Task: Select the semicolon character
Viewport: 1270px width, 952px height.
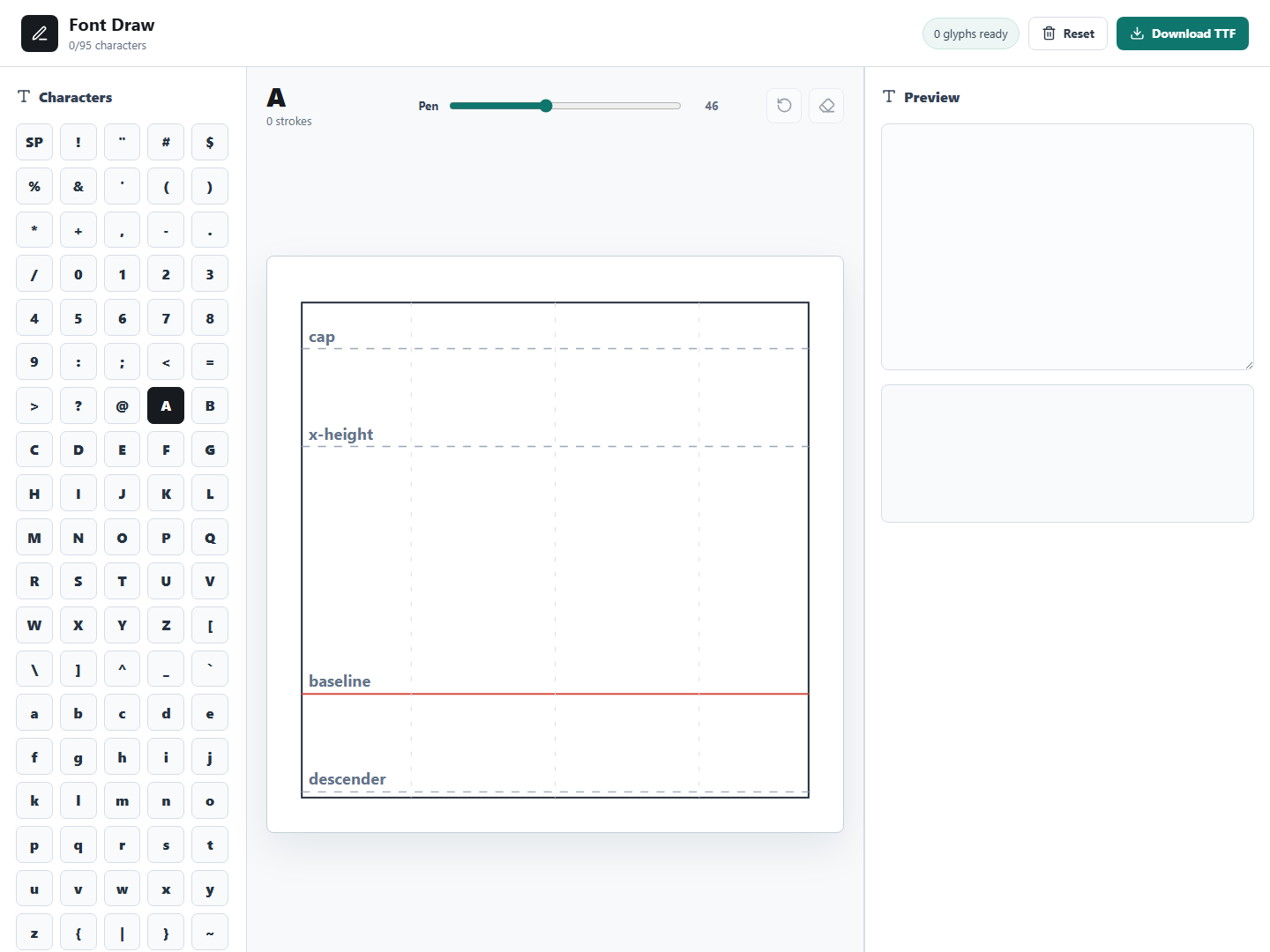Action: click(x=122, y=361)
